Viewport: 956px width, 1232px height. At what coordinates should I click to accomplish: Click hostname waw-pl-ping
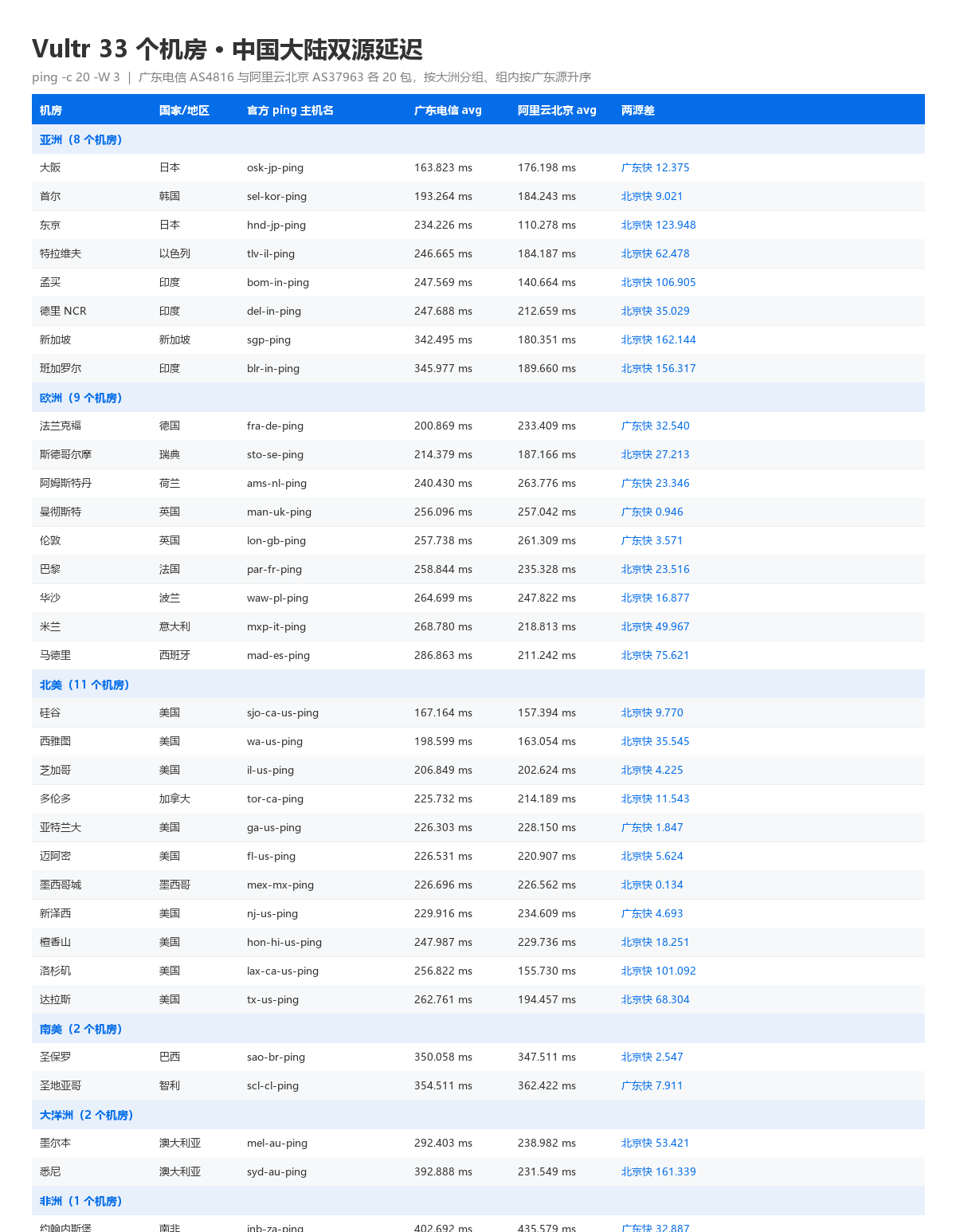click(x=277, y=598)
